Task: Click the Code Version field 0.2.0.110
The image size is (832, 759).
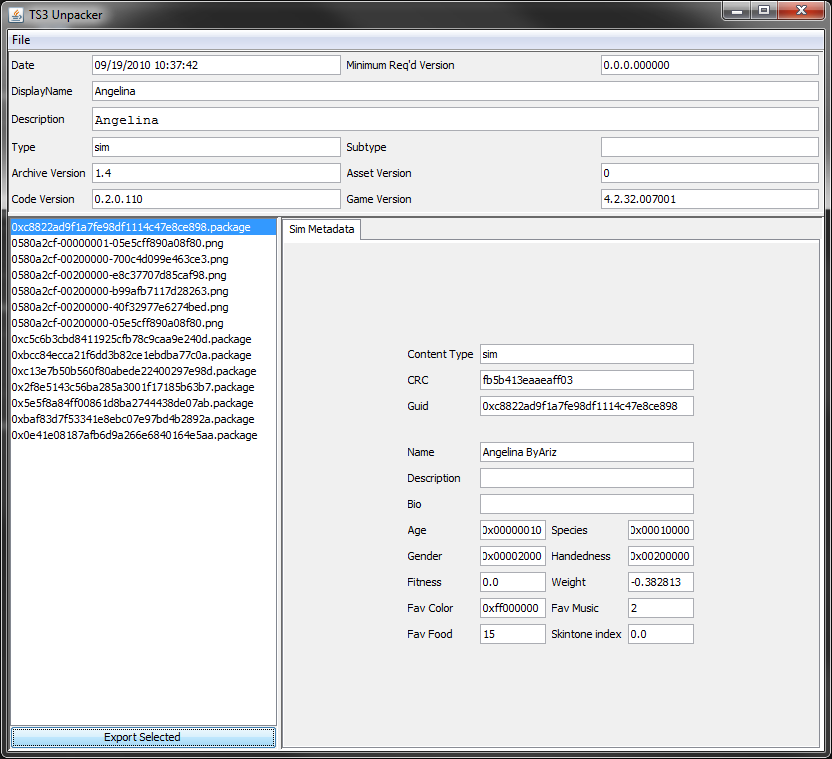Action: (216, 199)
